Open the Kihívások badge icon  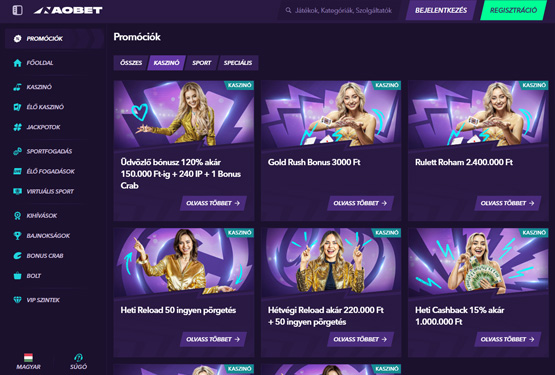click(17, 216)
